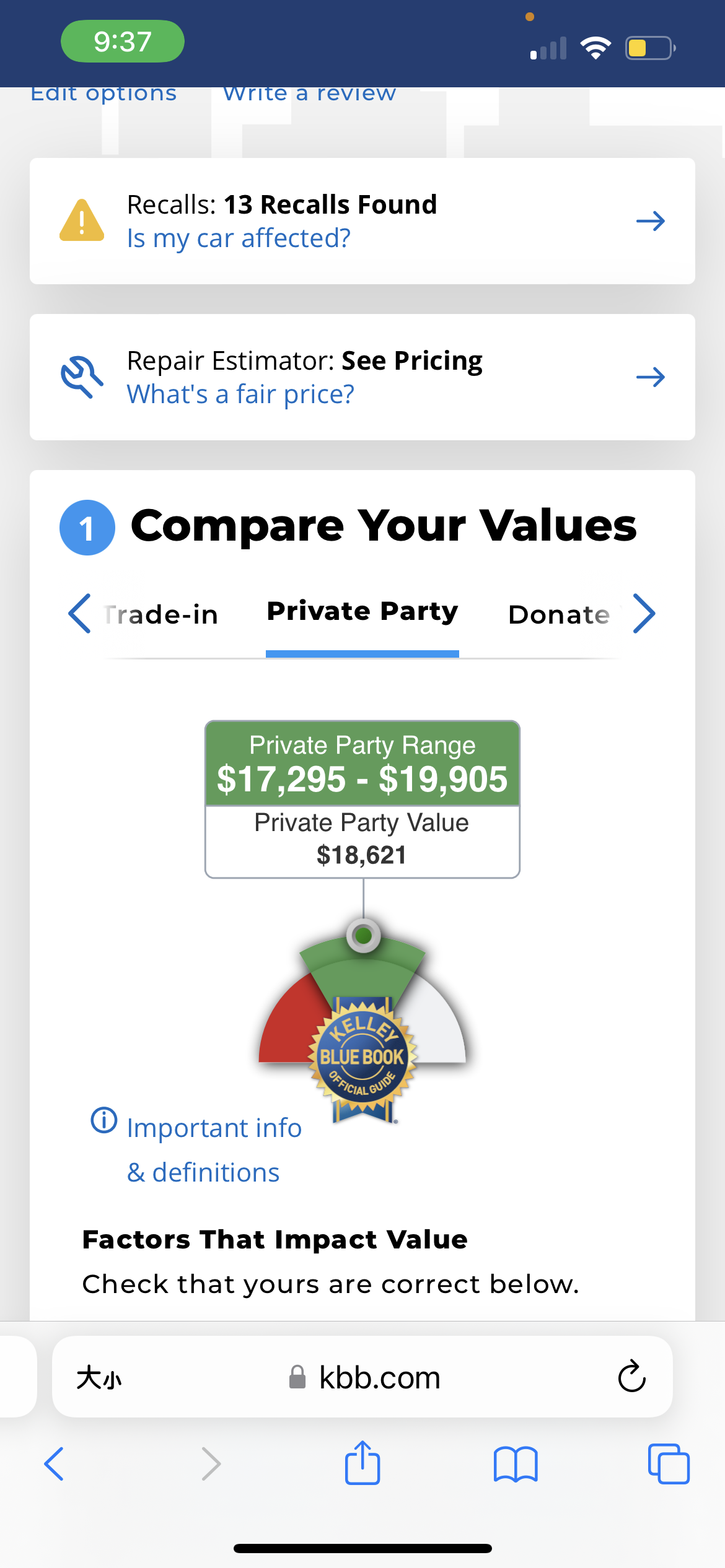725x1568 pixels.
Task: Show open Safari tabs overview
Action: pyautogui.click(x=668, y=1464)
